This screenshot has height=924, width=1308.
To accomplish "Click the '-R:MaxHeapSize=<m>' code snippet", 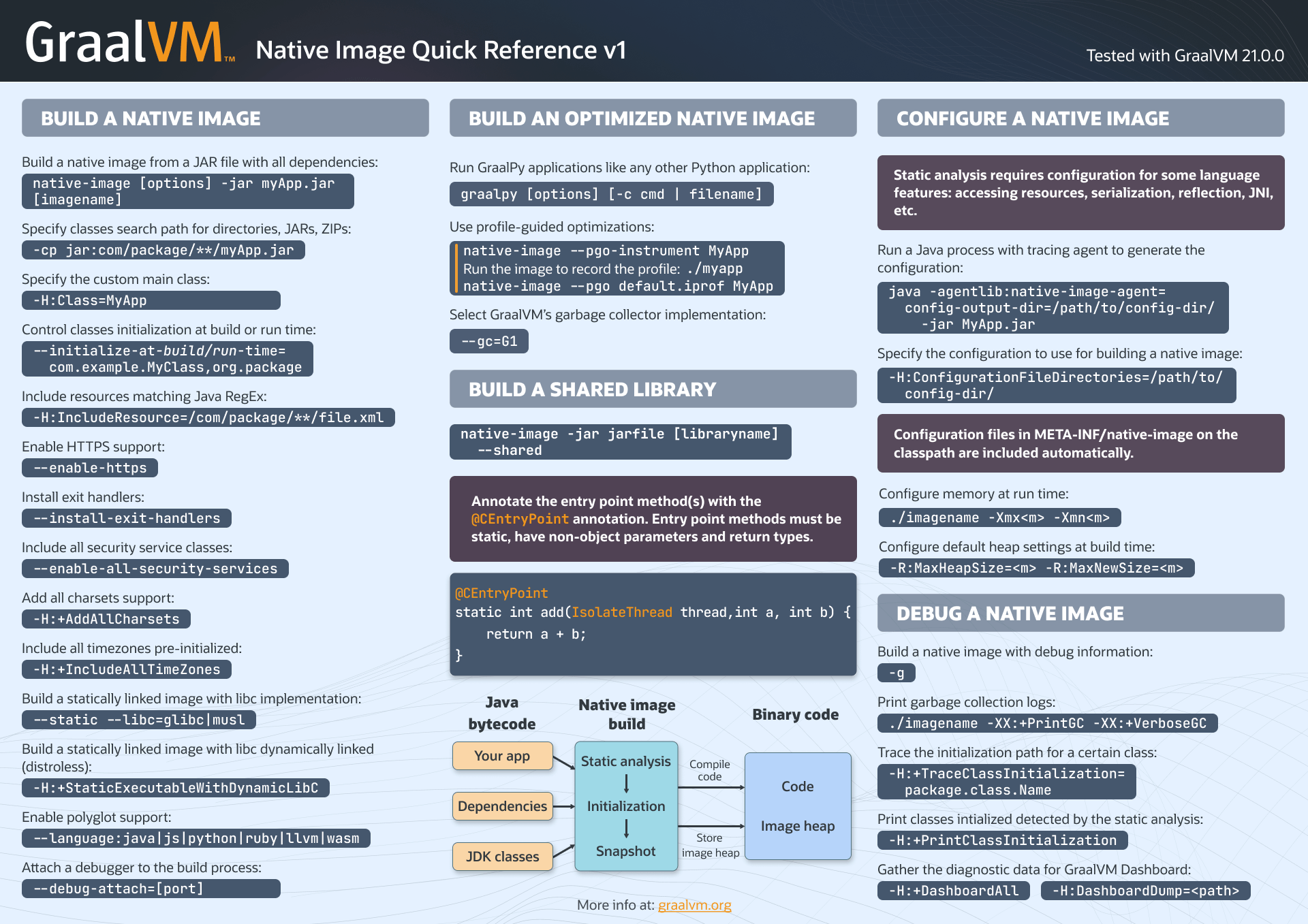I will click(x=1037, y=568).
